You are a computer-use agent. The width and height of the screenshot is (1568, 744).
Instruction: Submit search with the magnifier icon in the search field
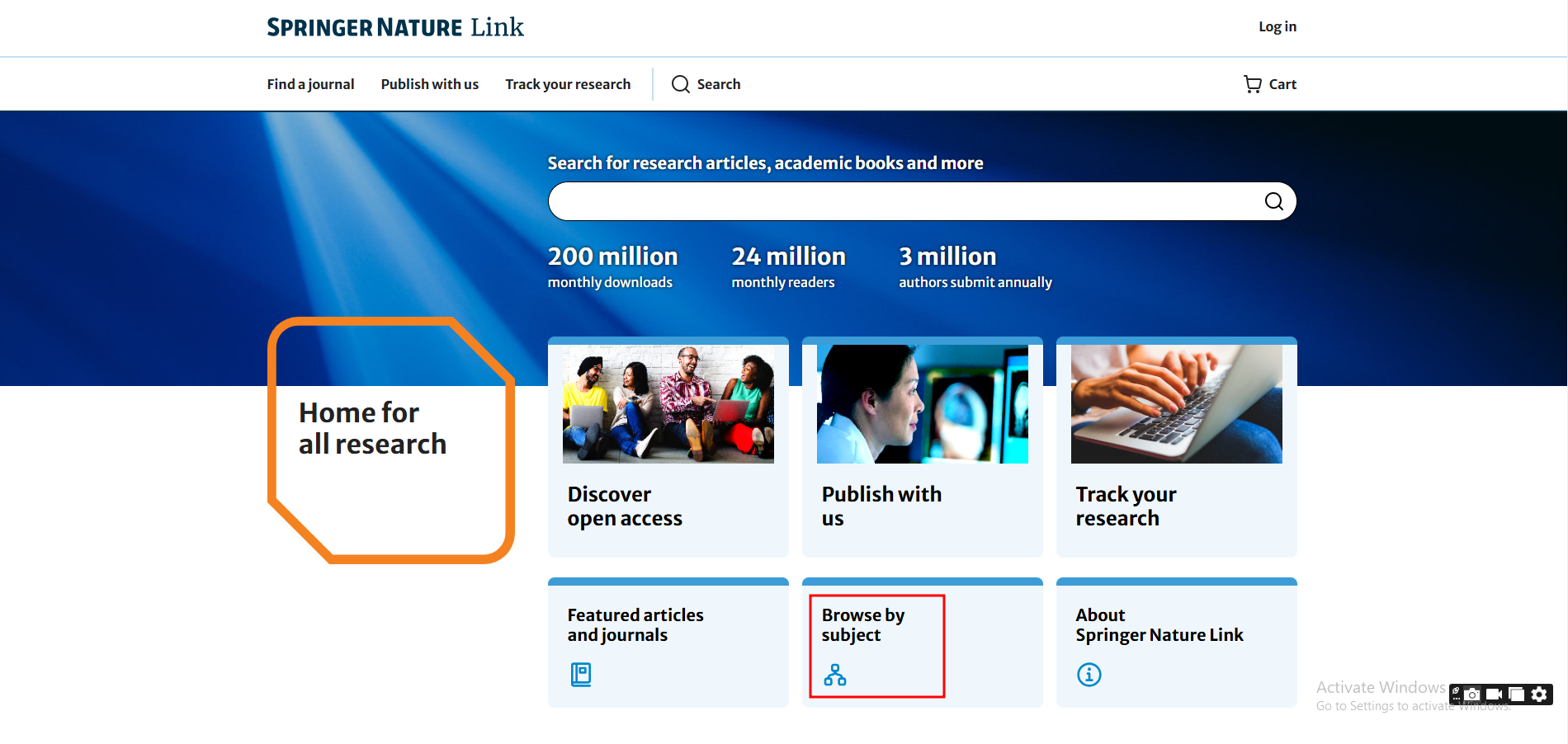pyautogui.click(x=1274, y=201)
